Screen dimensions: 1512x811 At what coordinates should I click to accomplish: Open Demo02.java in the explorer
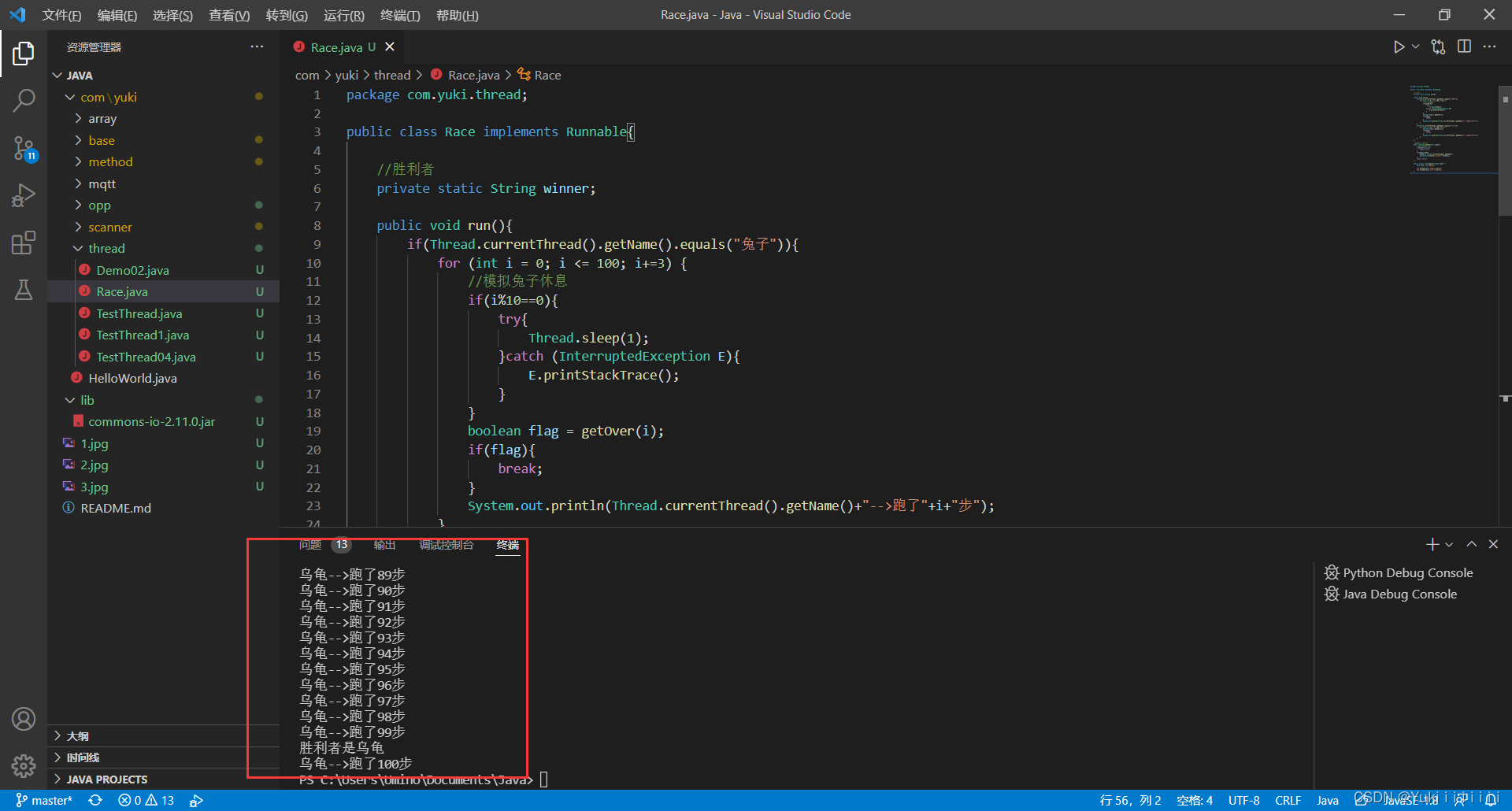click(x=163, y=270)
